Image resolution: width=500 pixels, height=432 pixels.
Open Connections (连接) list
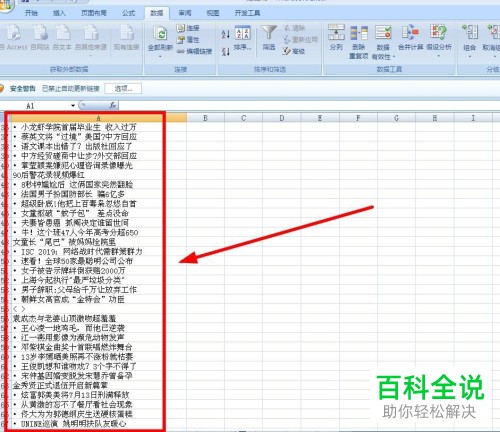tap(188, 28)
